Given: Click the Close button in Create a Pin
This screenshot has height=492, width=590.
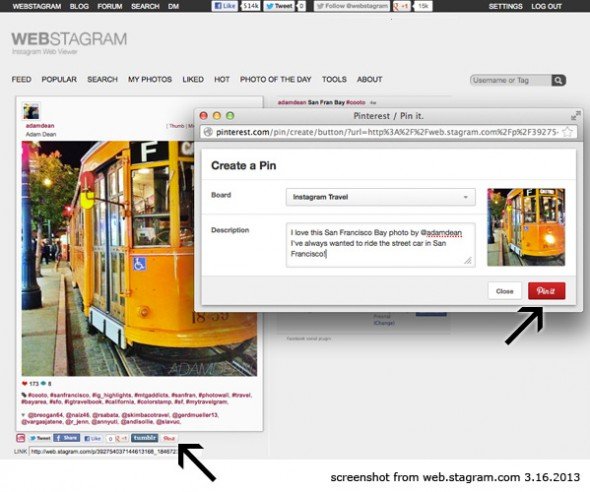Looking at the screenshot, I should point(505,291).
